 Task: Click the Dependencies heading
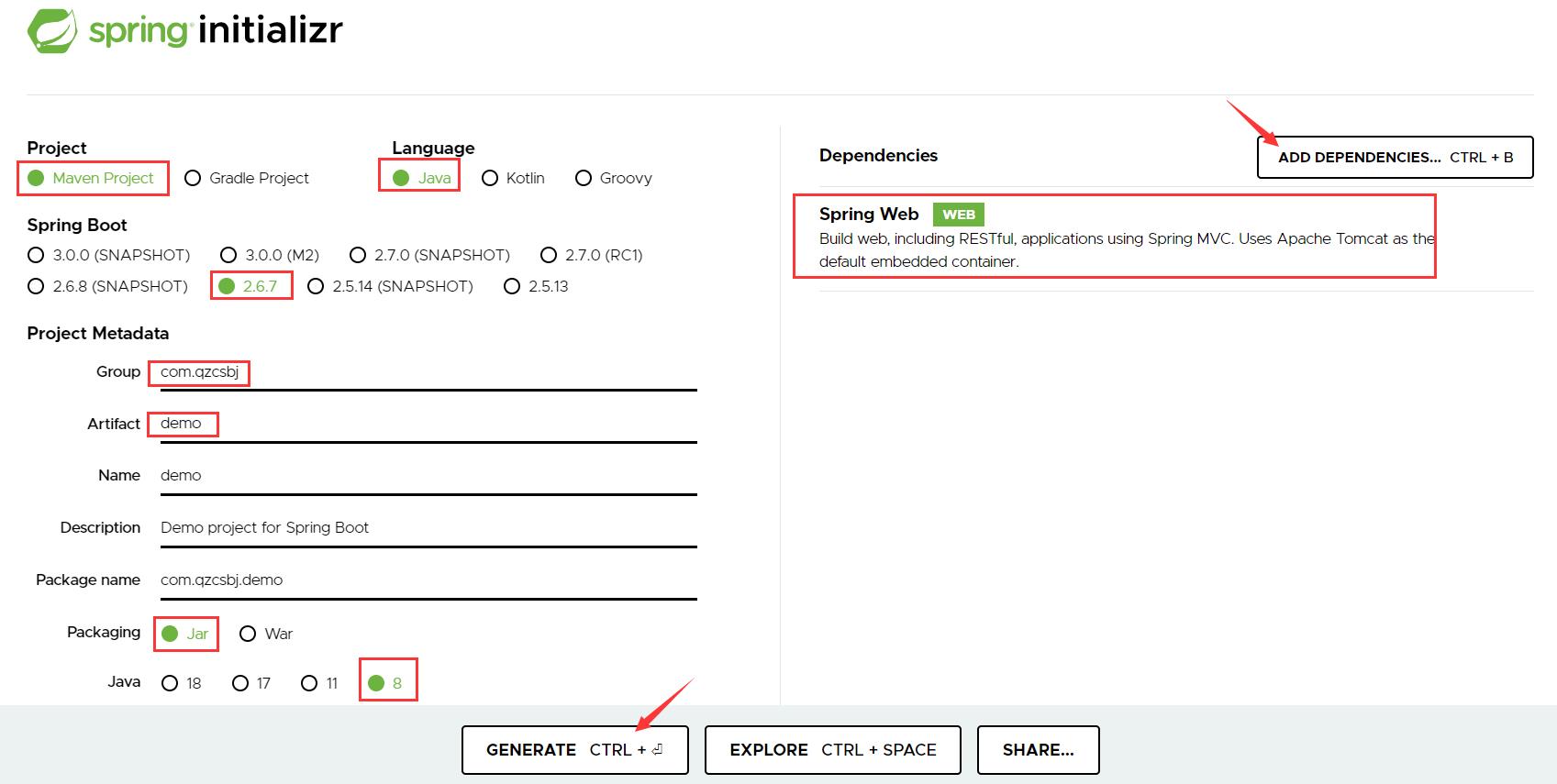878,156
